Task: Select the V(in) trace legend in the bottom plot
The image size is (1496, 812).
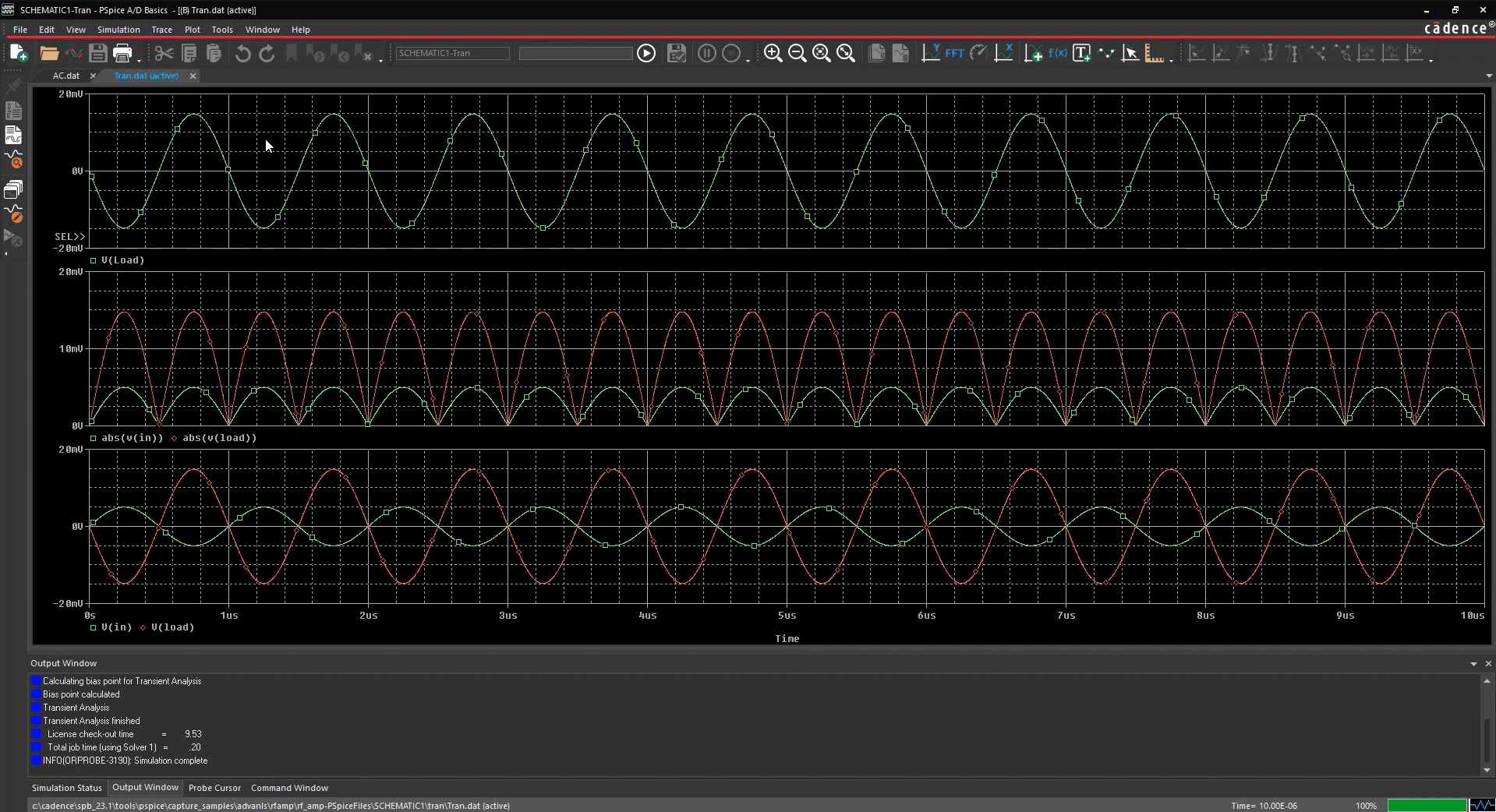Action: coord(116,627)
